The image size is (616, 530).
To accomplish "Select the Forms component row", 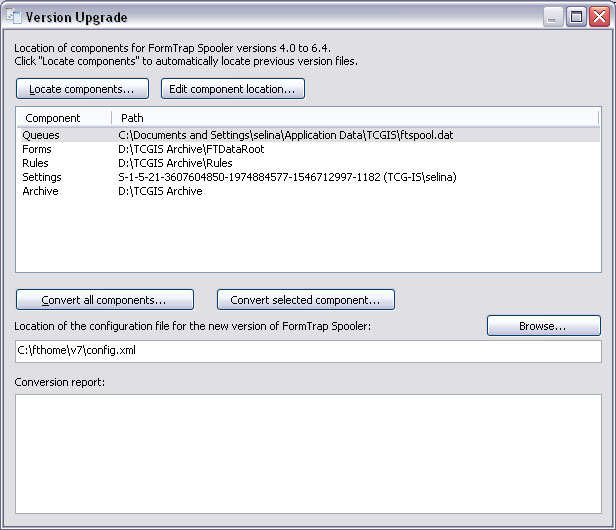I will click(x=37, y=149).
